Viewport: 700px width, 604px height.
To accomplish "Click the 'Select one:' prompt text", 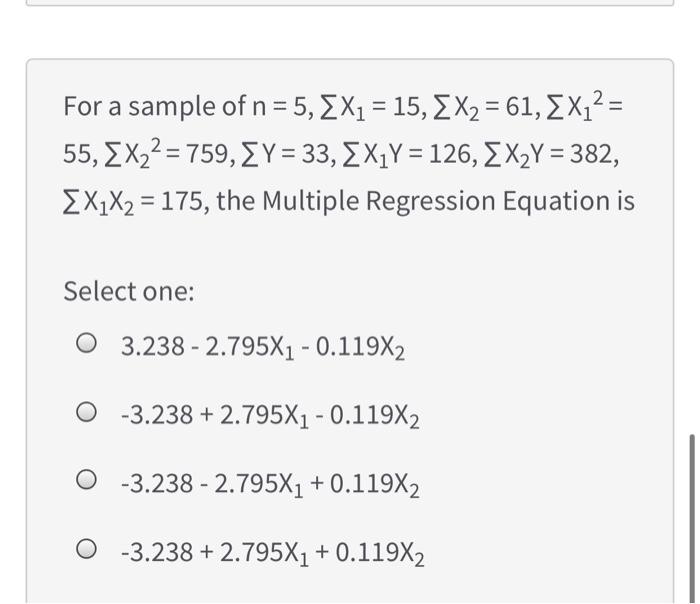I will pos(129,292).
